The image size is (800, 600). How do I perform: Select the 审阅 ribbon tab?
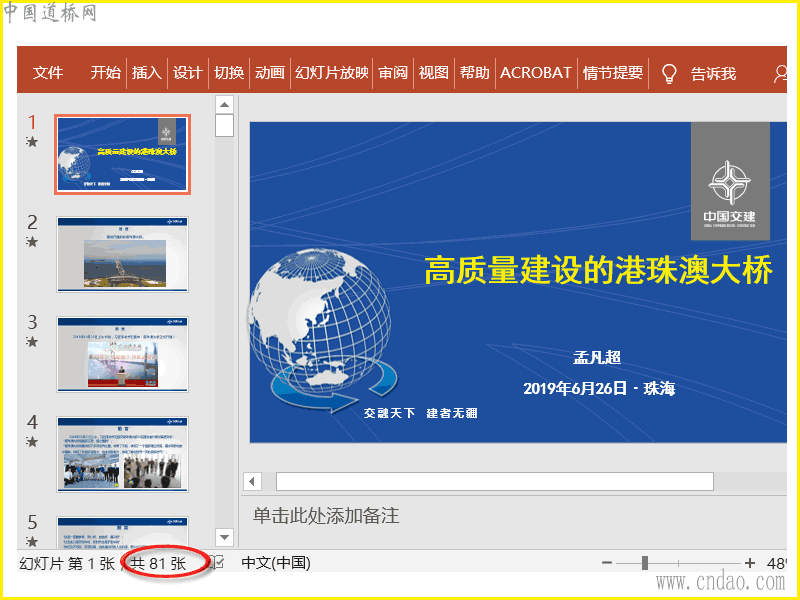393,73
